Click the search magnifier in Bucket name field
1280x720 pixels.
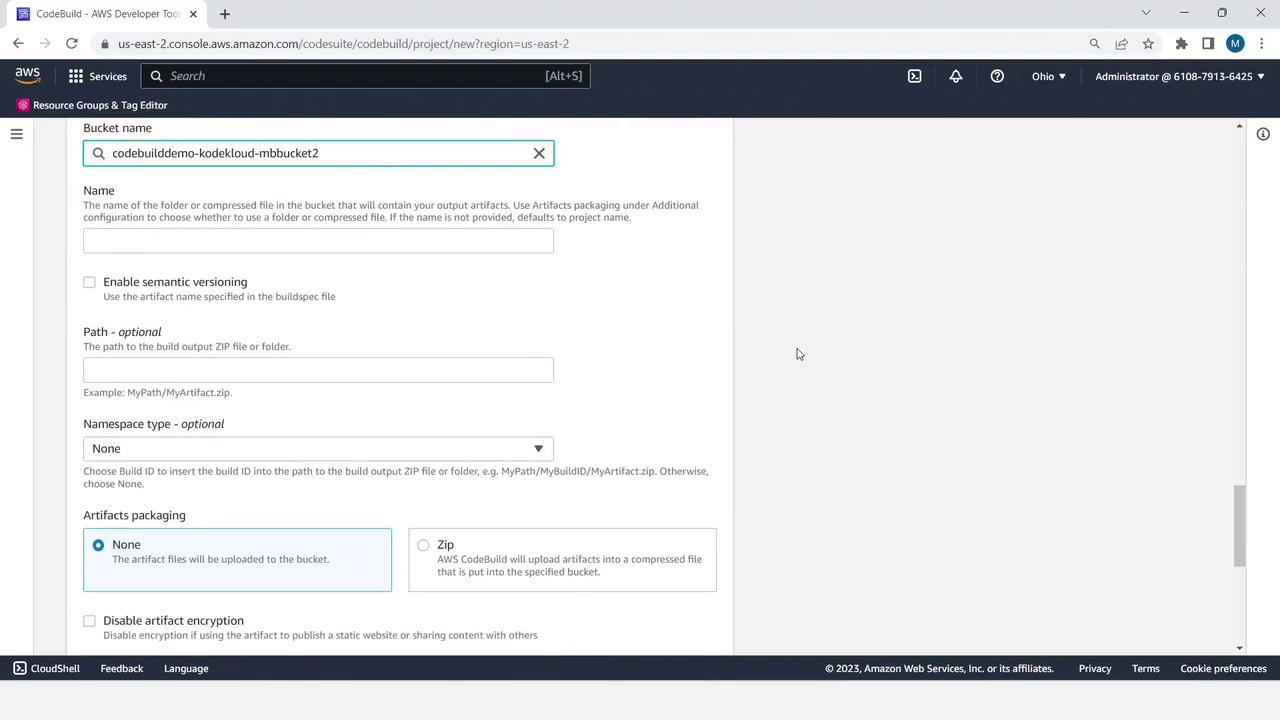coord(99,153)
